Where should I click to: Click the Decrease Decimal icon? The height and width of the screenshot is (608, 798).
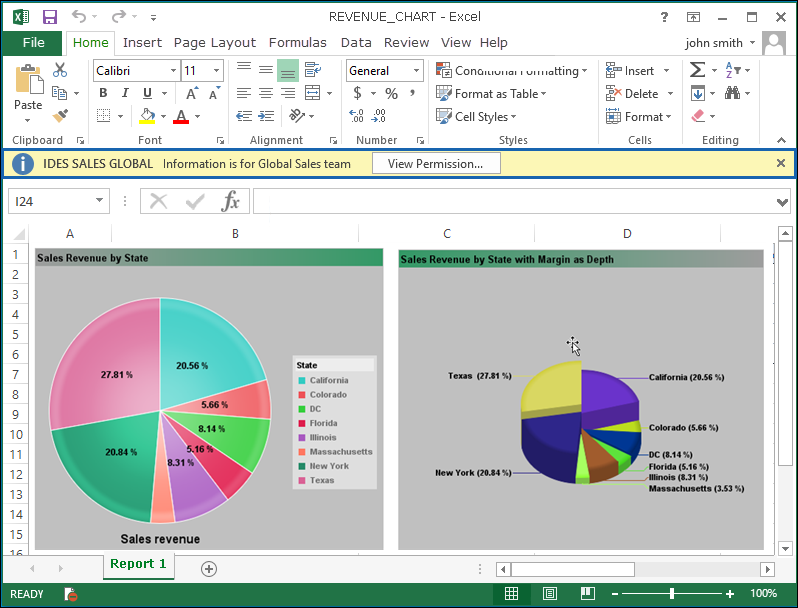click(379, 116)
